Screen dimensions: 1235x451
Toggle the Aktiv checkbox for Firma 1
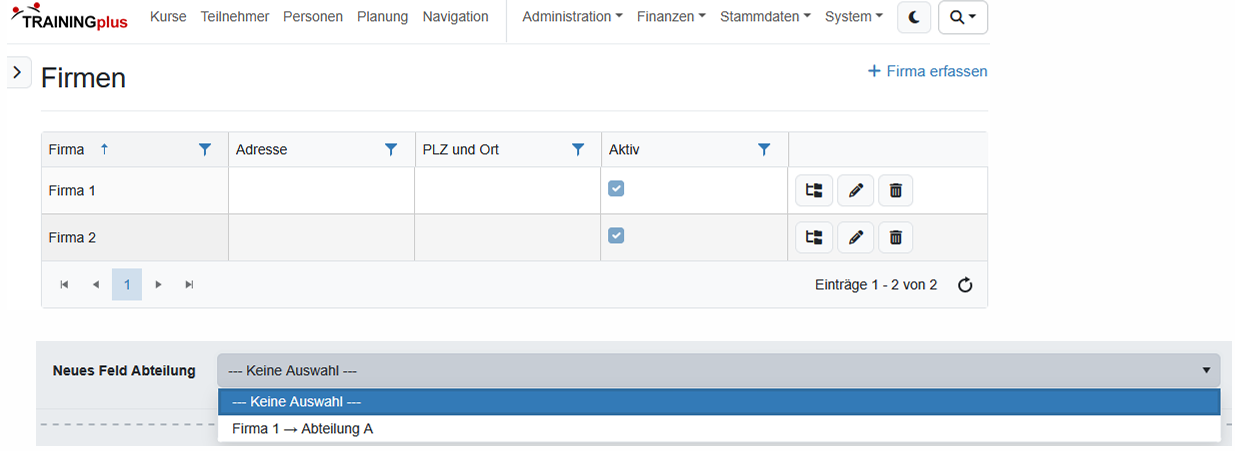pyautogui.click(x=616, y=188)
